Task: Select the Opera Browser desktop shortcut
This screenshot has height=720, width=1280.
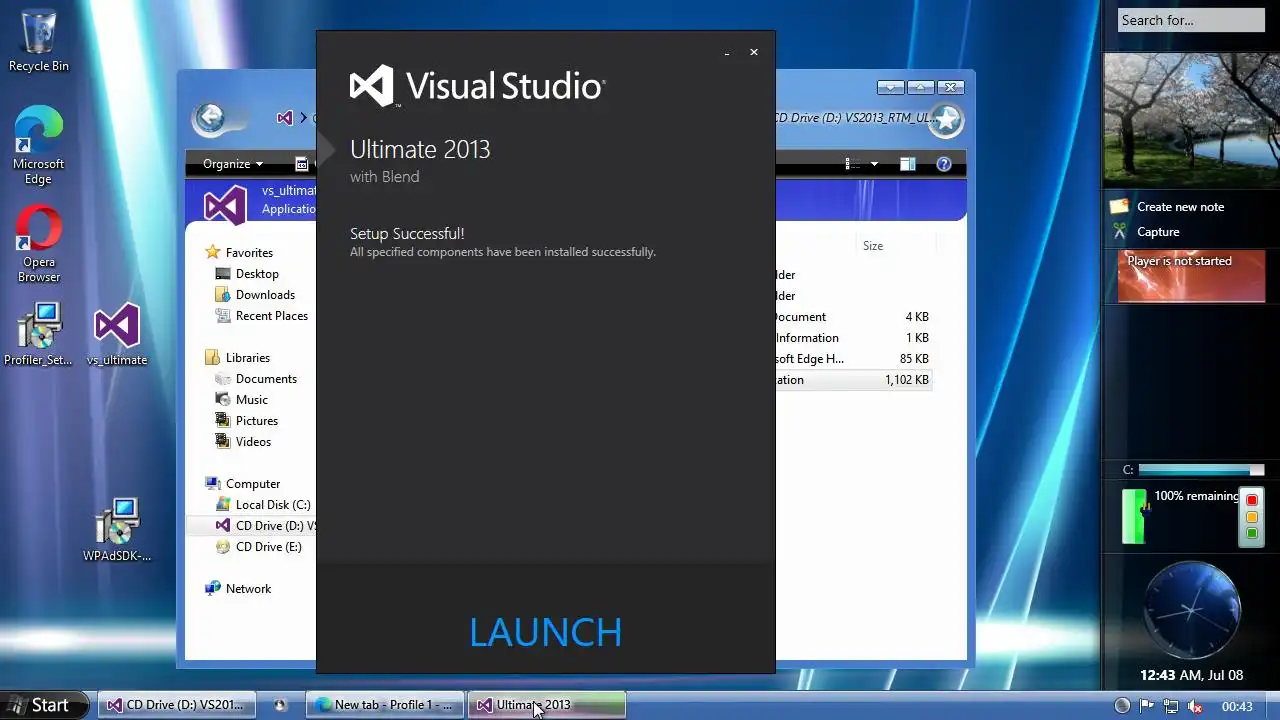Action: [x=39, y=244]
